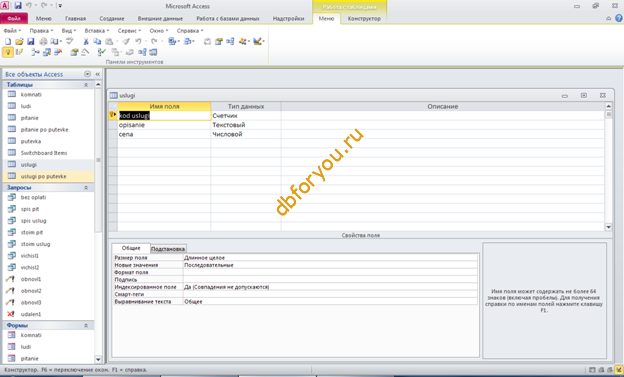Collapse the Формы group in navigation pane
The image size is (624, 377).
pyautogui.click(x=86, y=326)
